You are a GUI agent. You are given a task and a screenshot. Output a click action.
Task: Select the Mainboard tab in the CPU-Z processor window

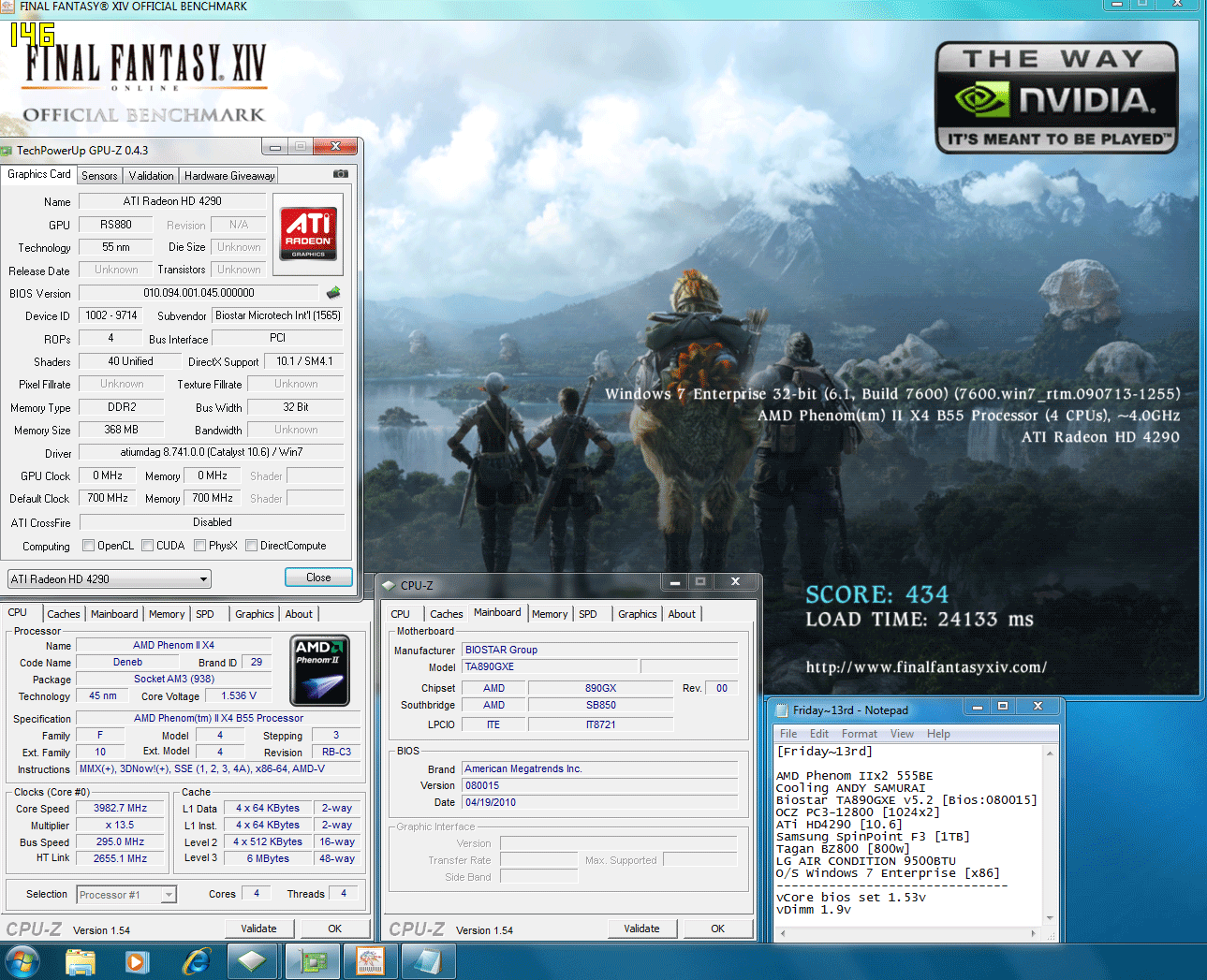(x=114, y=614)
